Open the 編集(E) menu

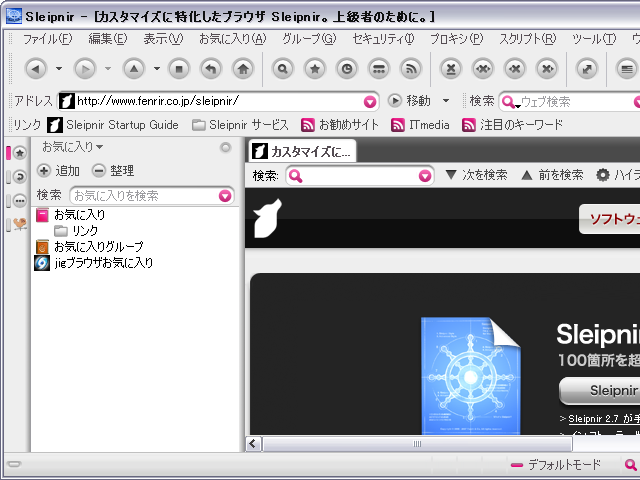(x=108, y=39)
